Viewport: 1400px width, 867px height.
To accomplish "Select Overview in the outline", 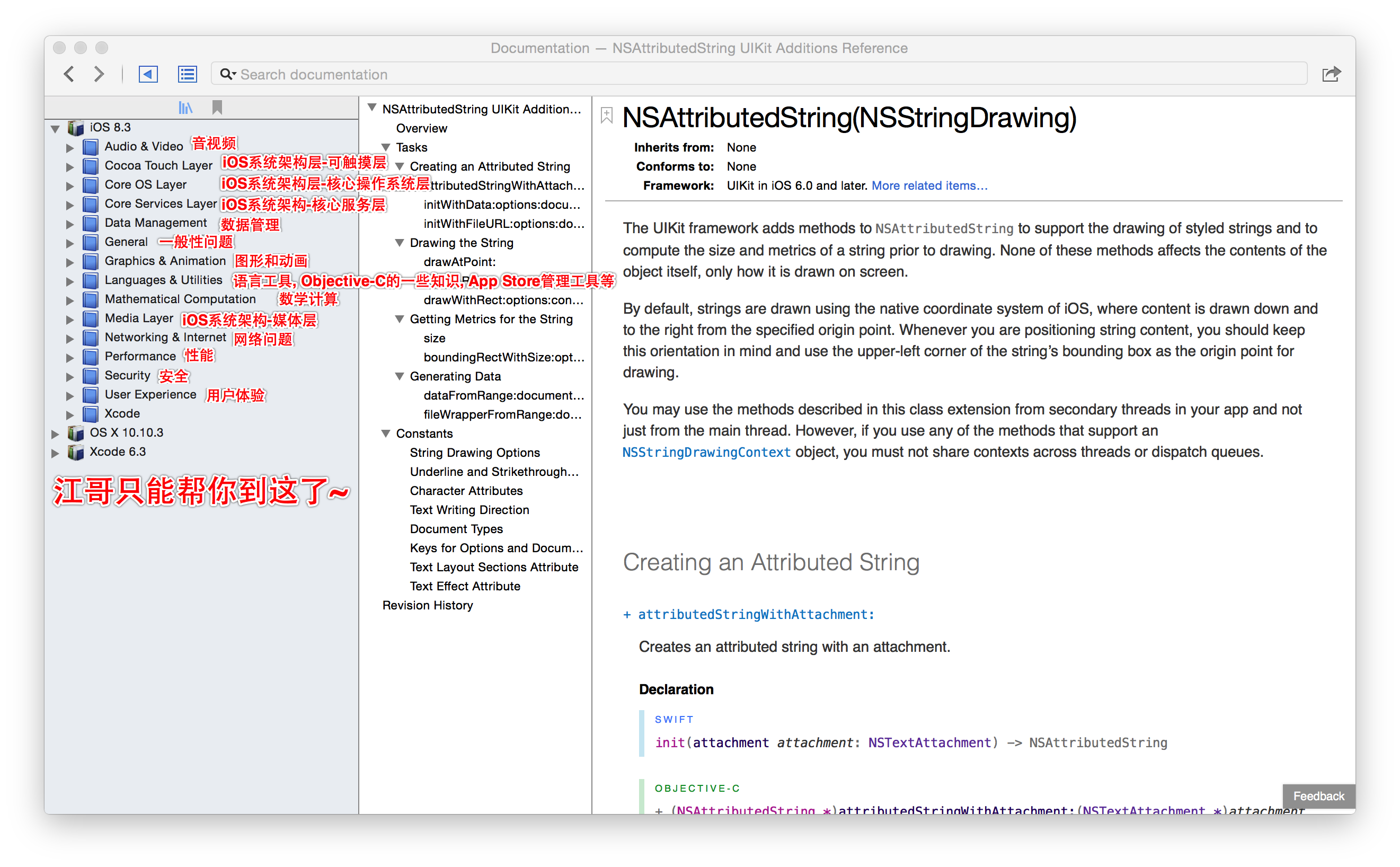I will click(421, 128).
